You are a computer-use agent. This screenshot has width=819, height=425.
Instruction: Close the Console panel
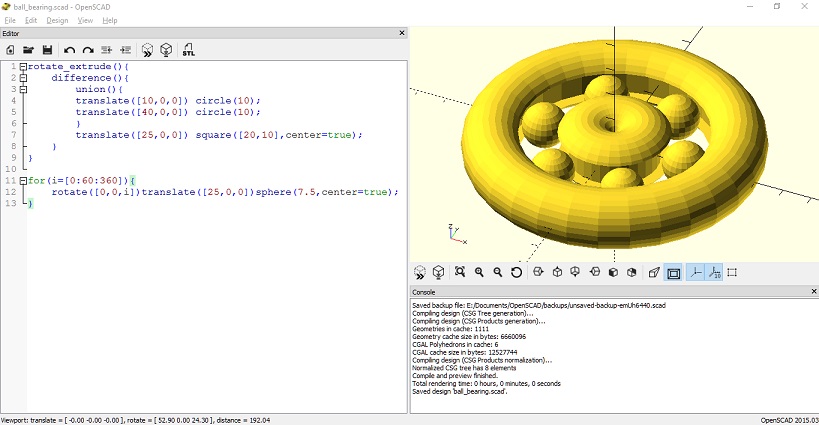813,291
